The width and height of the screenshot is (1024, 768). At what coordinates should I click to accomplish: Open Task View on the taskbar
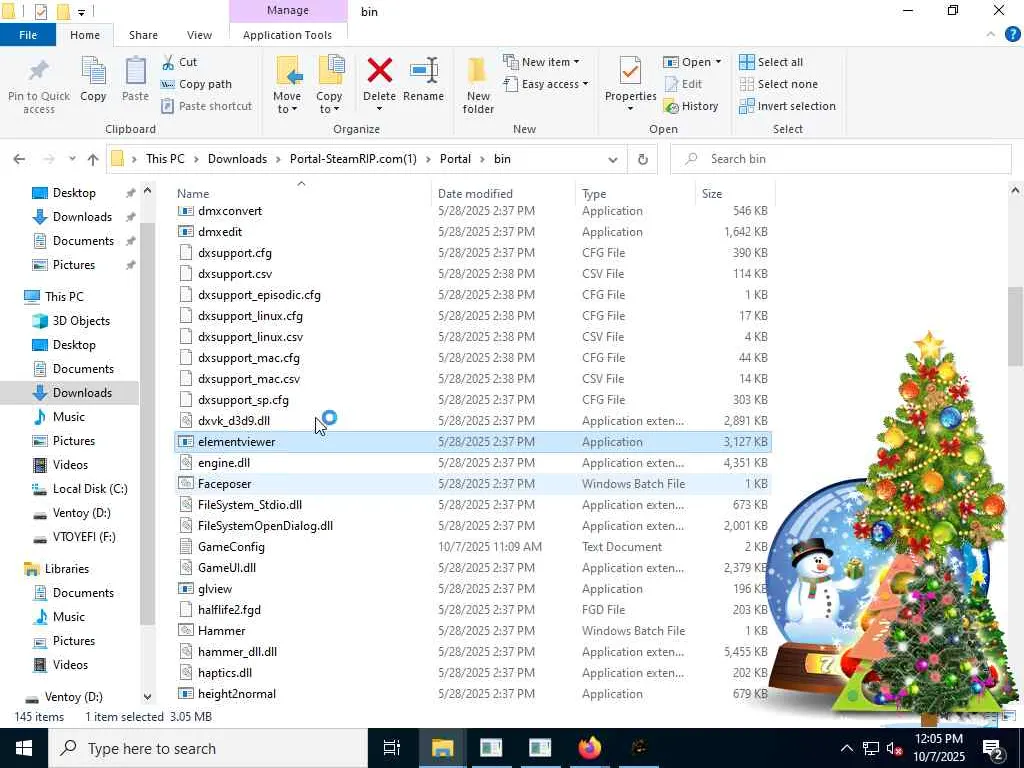392,748
